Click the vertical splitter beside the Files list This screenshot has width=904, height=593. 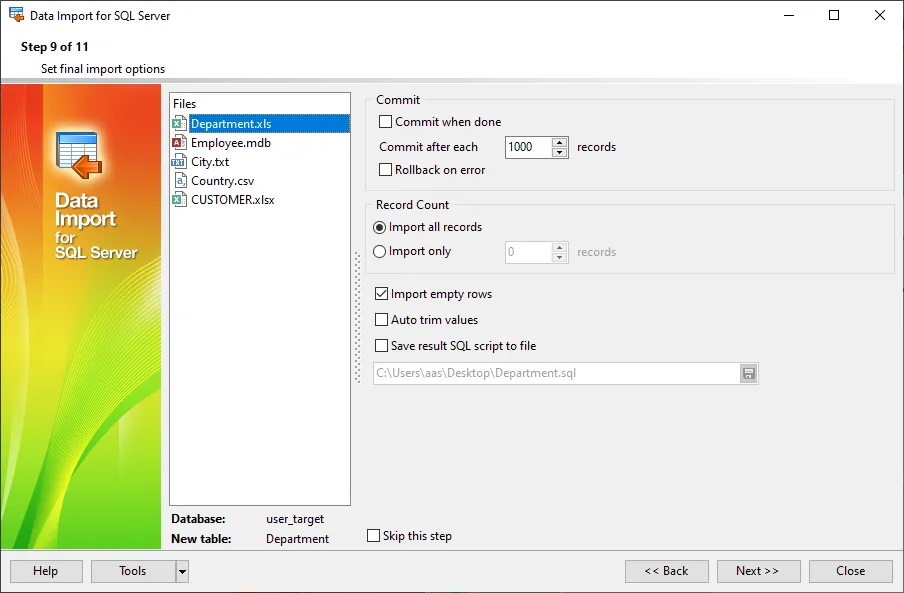(x=357, y=318)
